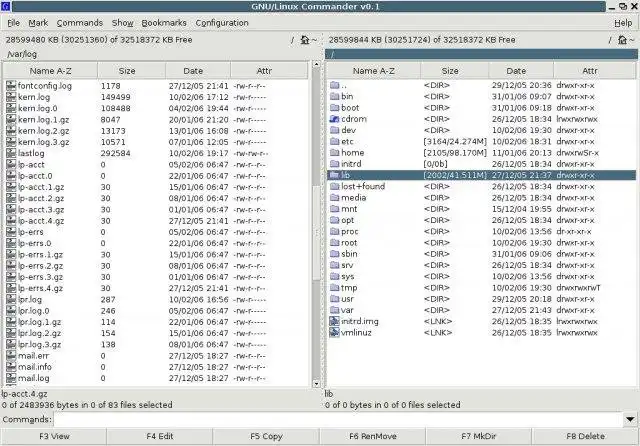Select the initrd.img link file icon
Viewport: 640px width, 446px height.
click(x=334, y=321)
